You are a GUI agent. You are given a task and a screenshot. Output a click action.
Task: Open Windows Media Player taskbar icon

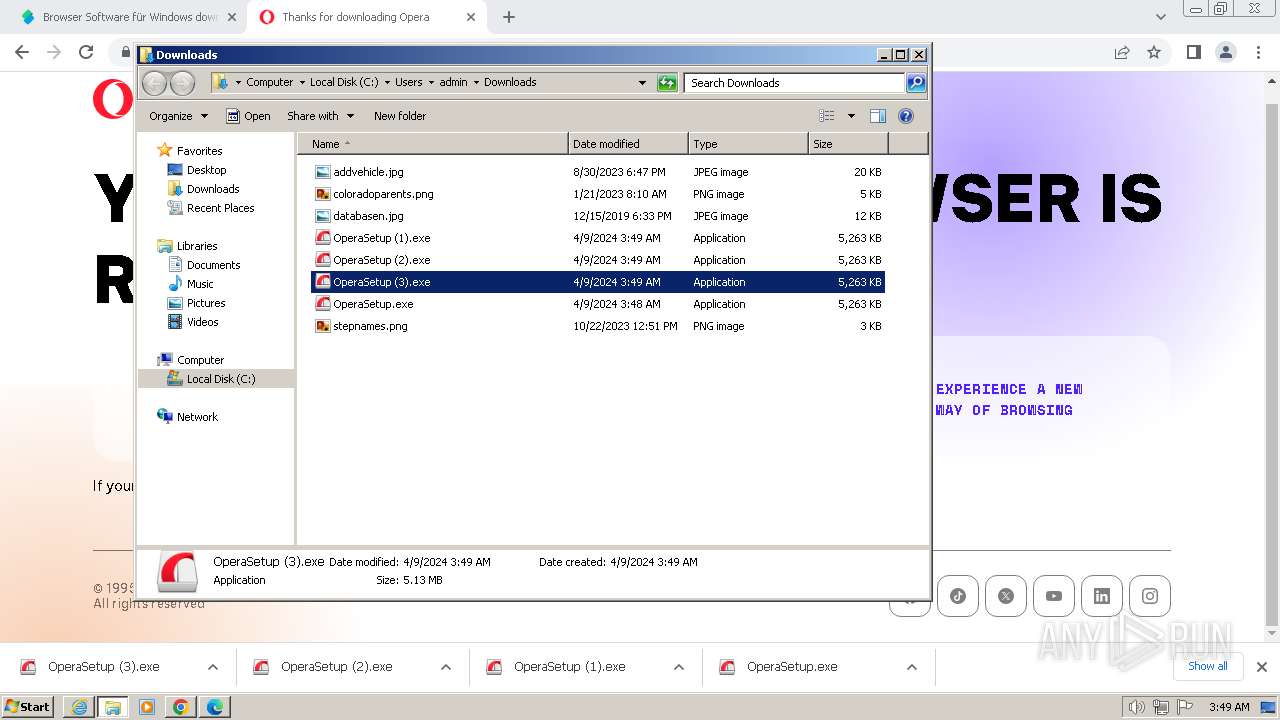(x=147, y=707)
